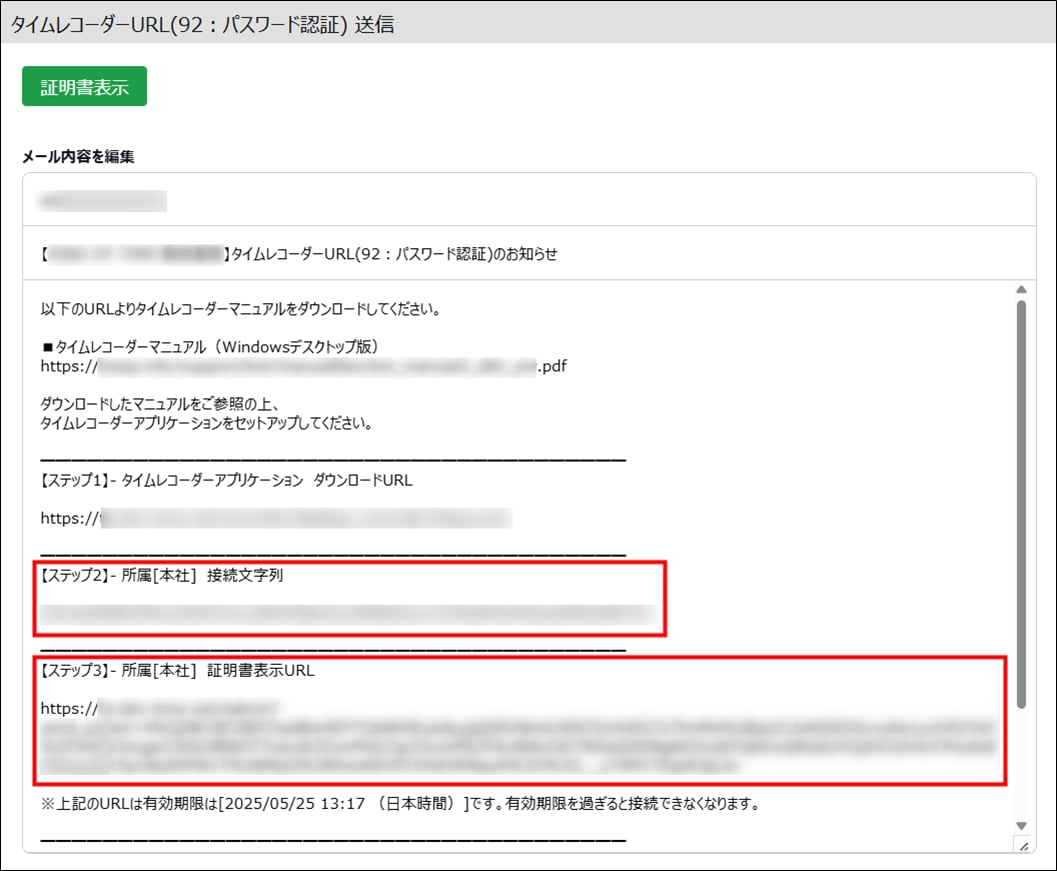
Task: Place cursor in the 有効期限 note line
Action: [x=400, y=805]
